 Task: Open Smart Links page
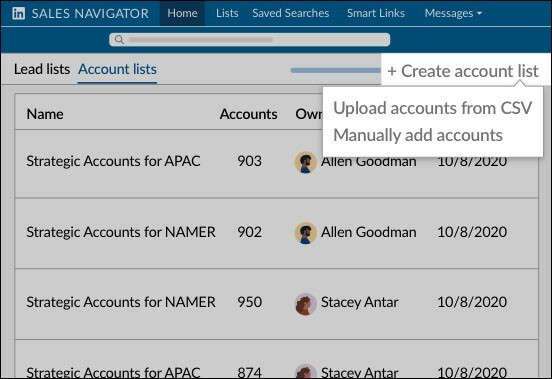[x=376, y=13]
